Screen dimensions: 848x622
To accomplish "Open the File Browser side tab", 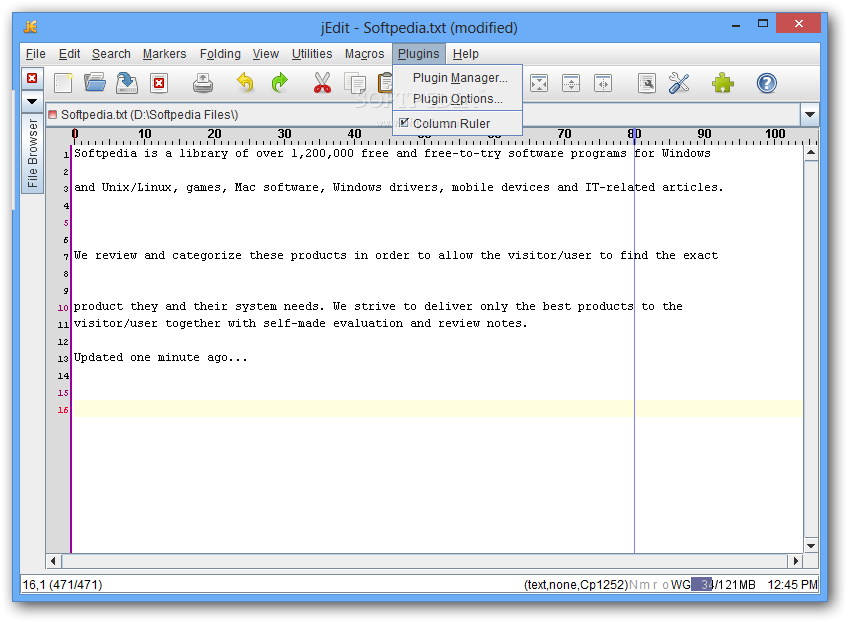I will point(32,153).
